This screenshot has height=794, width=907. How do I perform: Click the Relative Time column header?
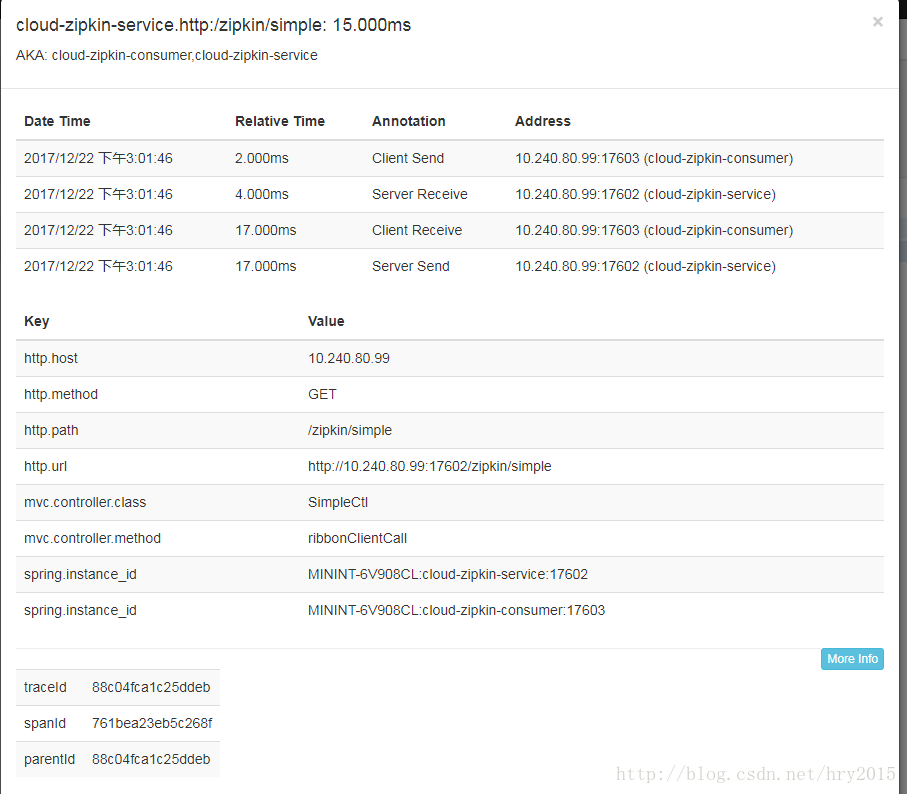(x=280, y=121)
